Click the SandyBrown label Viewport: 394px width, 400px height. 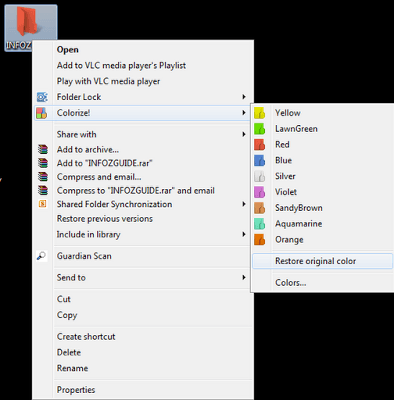point(299,208)
